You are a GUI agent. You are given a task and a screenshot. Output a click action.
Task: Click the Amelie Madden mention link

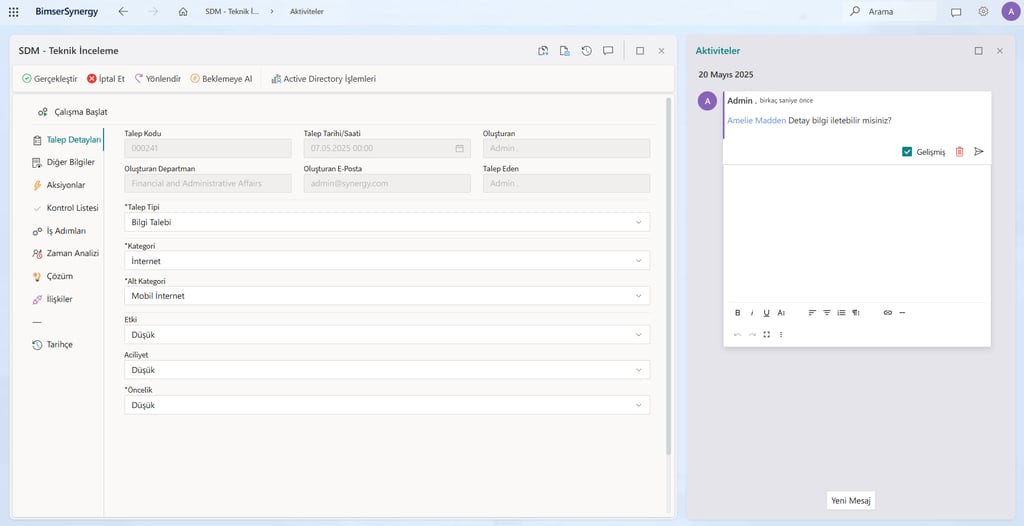click(x=756, y=120)
